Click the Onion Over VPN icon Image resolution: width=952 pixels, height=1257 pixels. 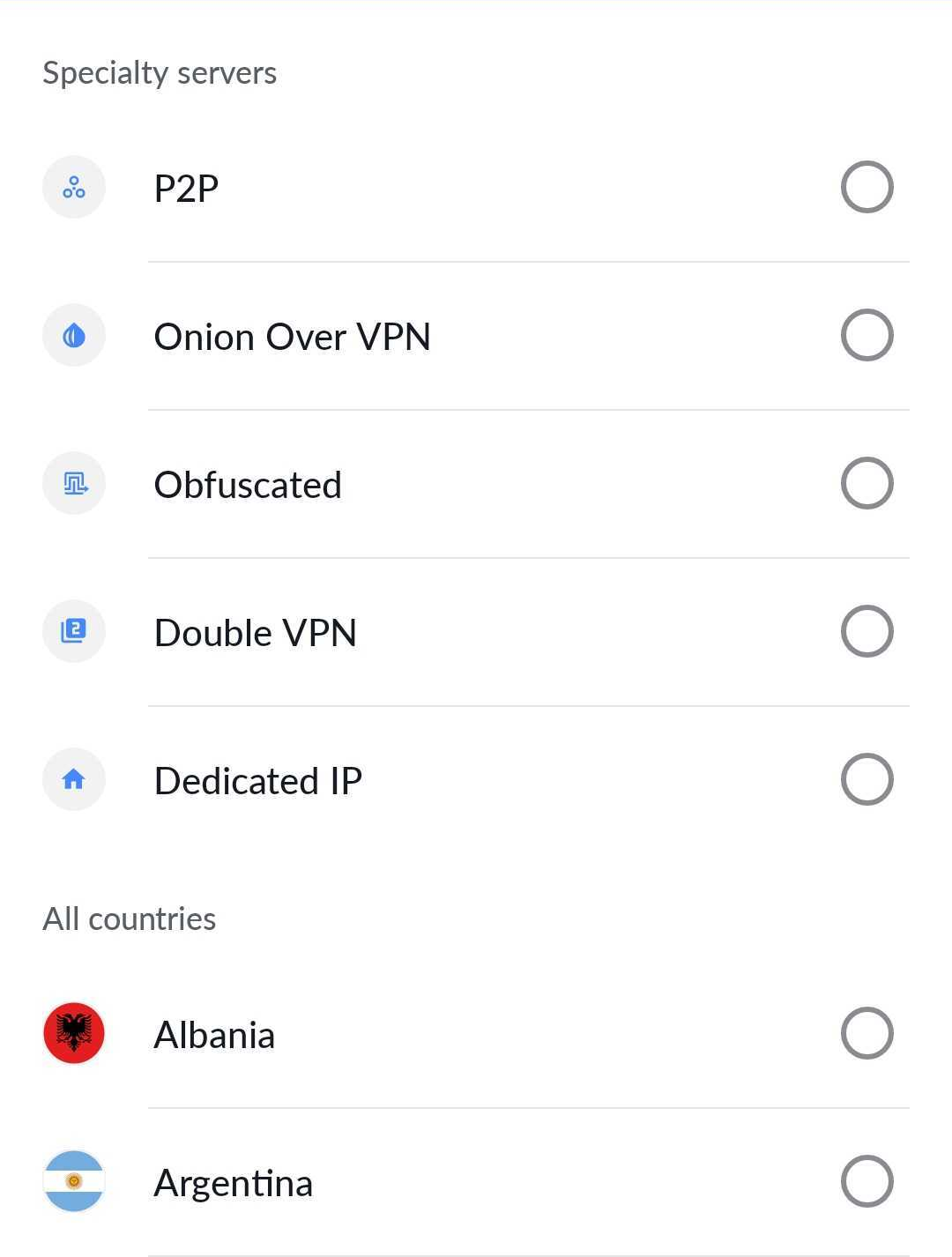(x=74, y=335)
